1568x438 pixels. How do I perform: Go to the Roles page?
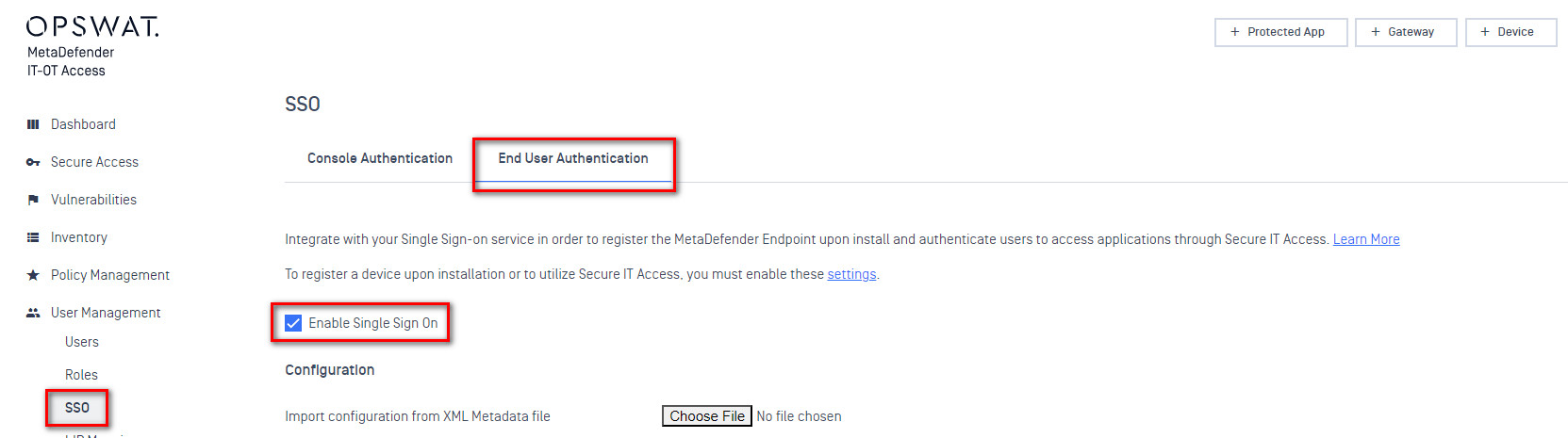(81, 375)
